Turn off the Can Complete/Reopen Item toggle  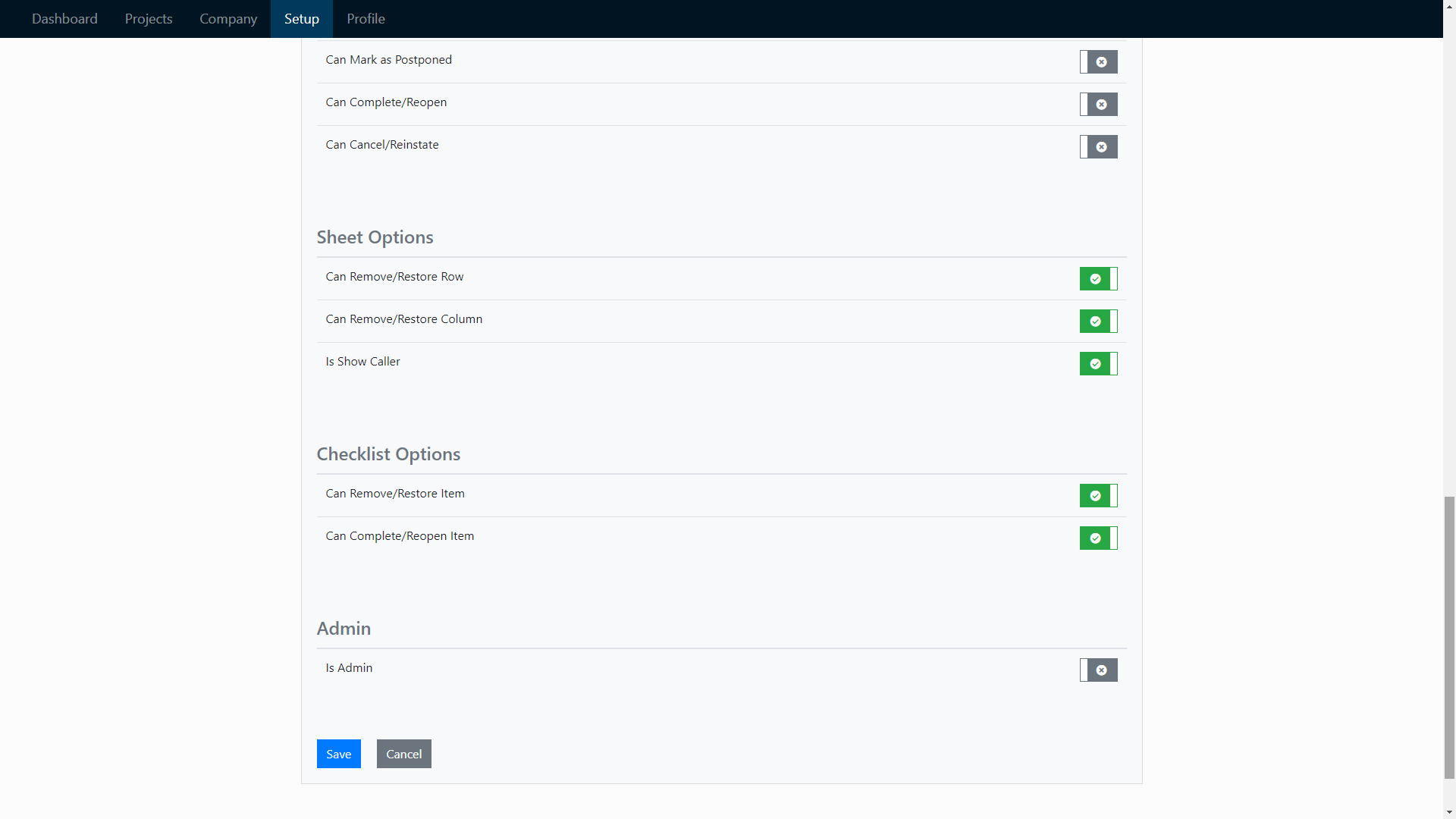(1098, 538)
